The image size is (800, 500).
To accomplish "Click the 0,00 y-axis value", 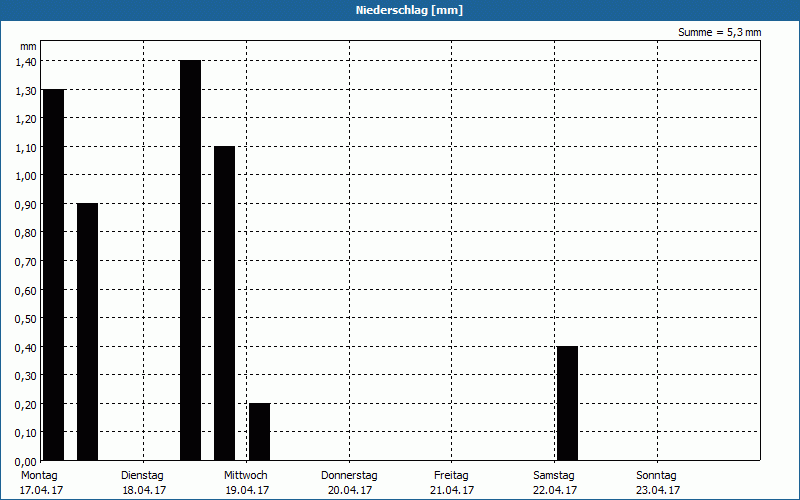I will [26, 462].
